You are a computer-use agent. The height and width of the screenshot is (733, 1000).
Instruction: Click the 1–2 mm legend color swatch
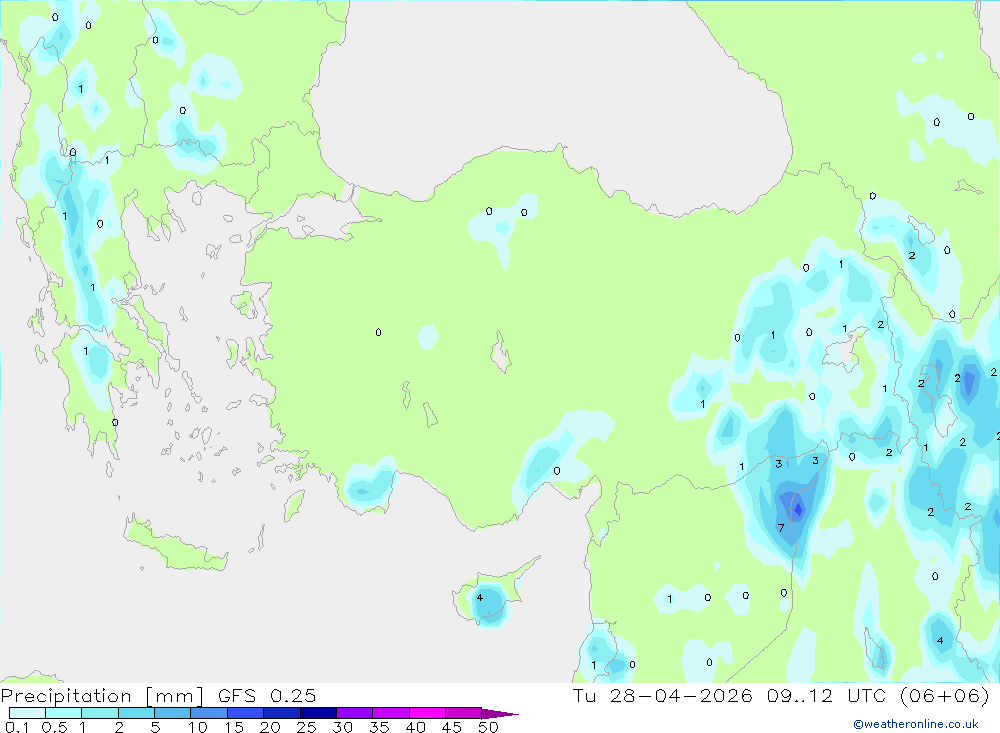coord(100,713)
